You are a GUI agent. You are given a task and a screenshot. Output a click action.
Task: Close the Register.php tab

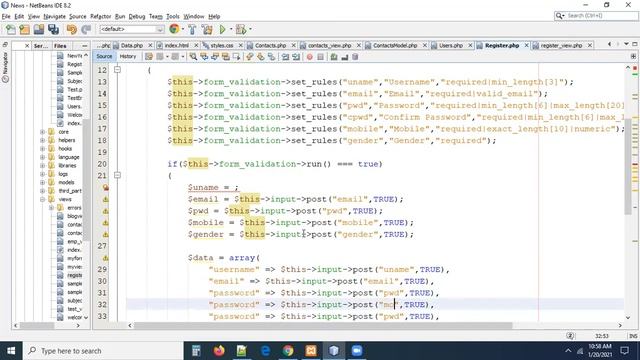coord(527,45)
